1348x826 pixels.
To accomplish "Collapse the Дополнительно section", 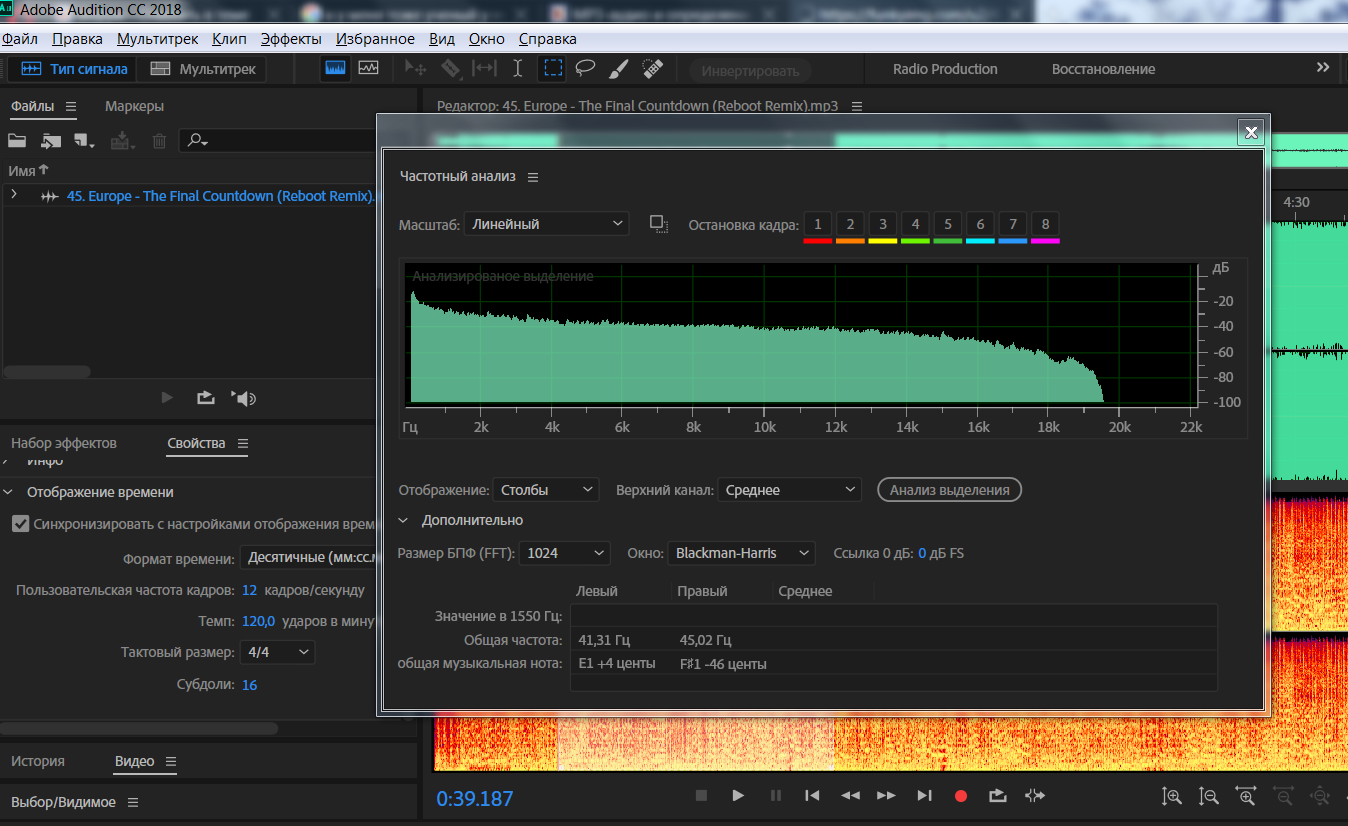I will (x=403, y=520).
